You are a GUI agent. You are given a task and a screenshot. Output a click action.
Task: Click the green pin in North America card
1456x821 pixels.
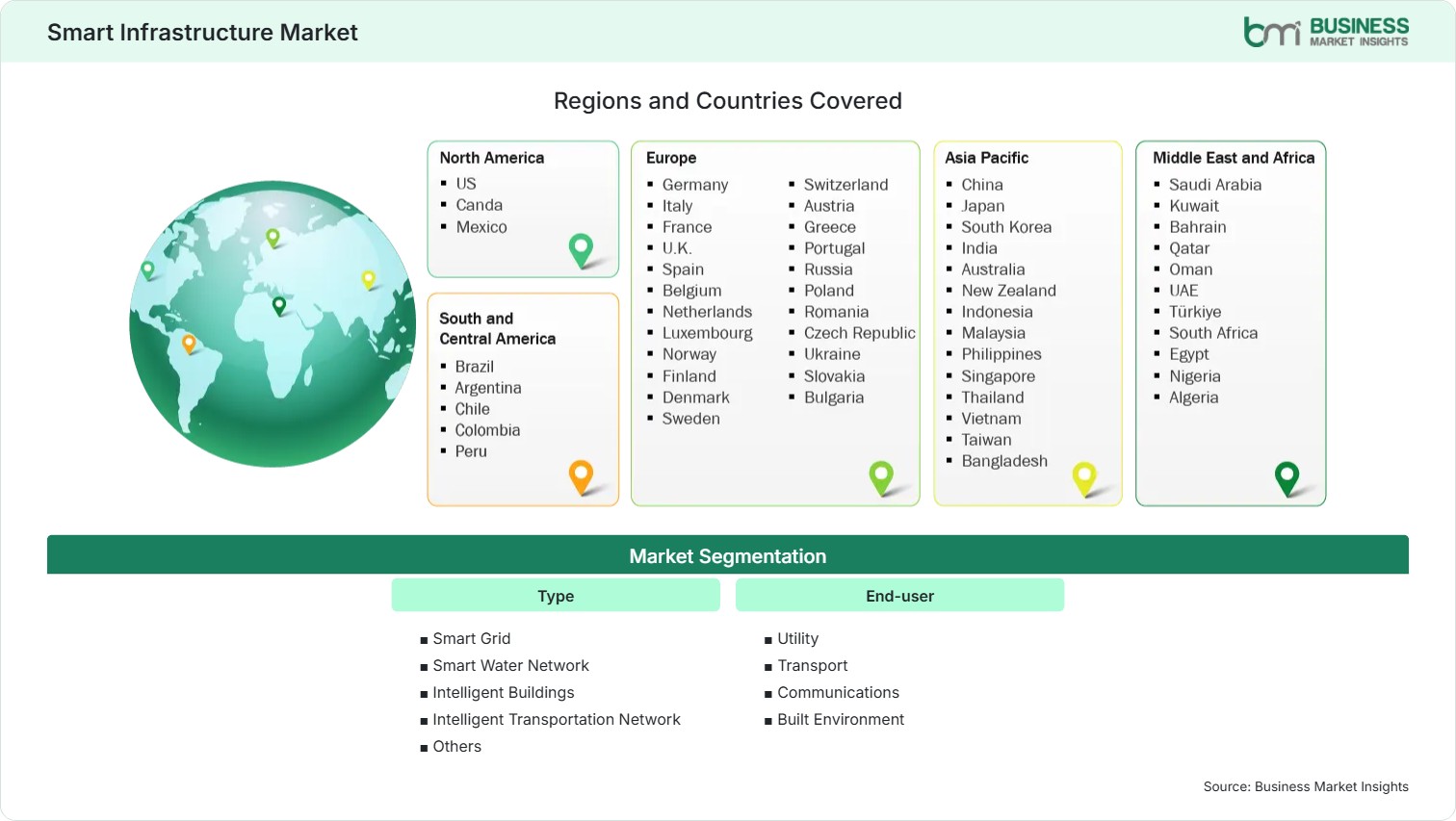point(581,250)
